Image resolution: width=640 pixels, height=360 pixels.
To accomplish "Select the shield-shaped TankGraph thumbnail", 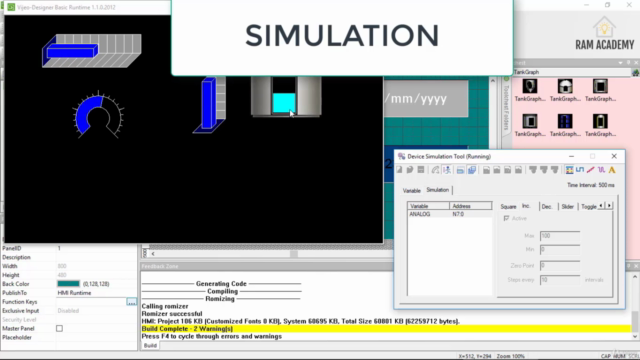I will [530, 86].
